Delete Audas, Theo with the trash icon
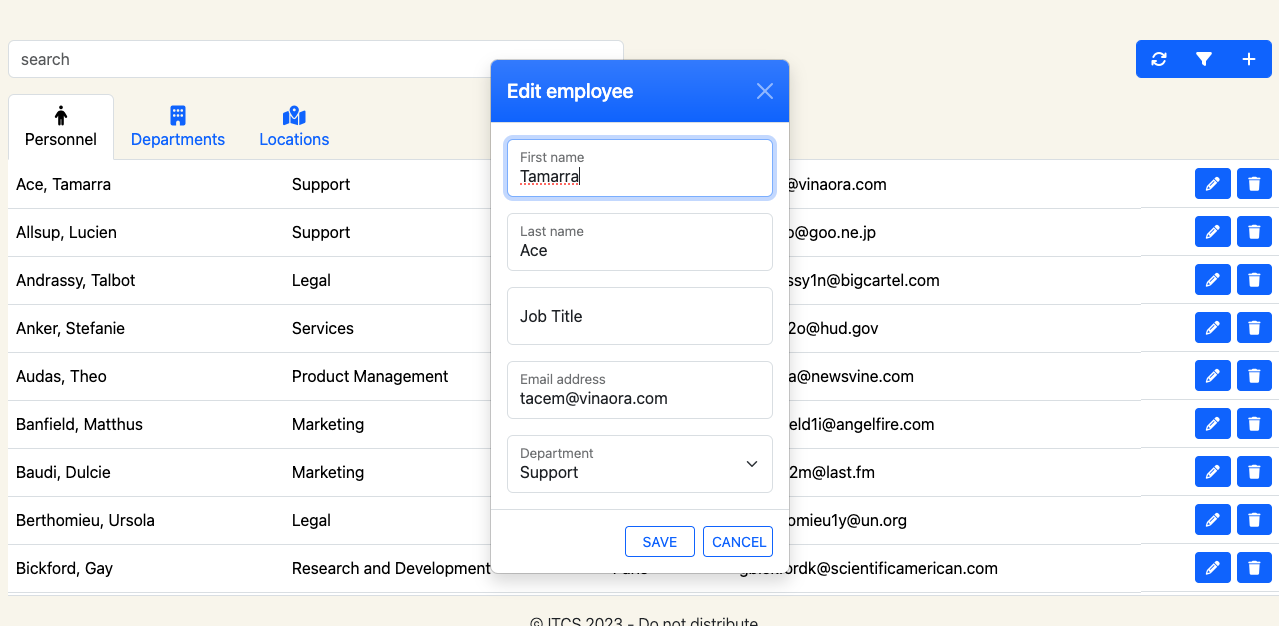Image resolution: width=1279 pixels, height=626 pixels. coord(1254,376)
